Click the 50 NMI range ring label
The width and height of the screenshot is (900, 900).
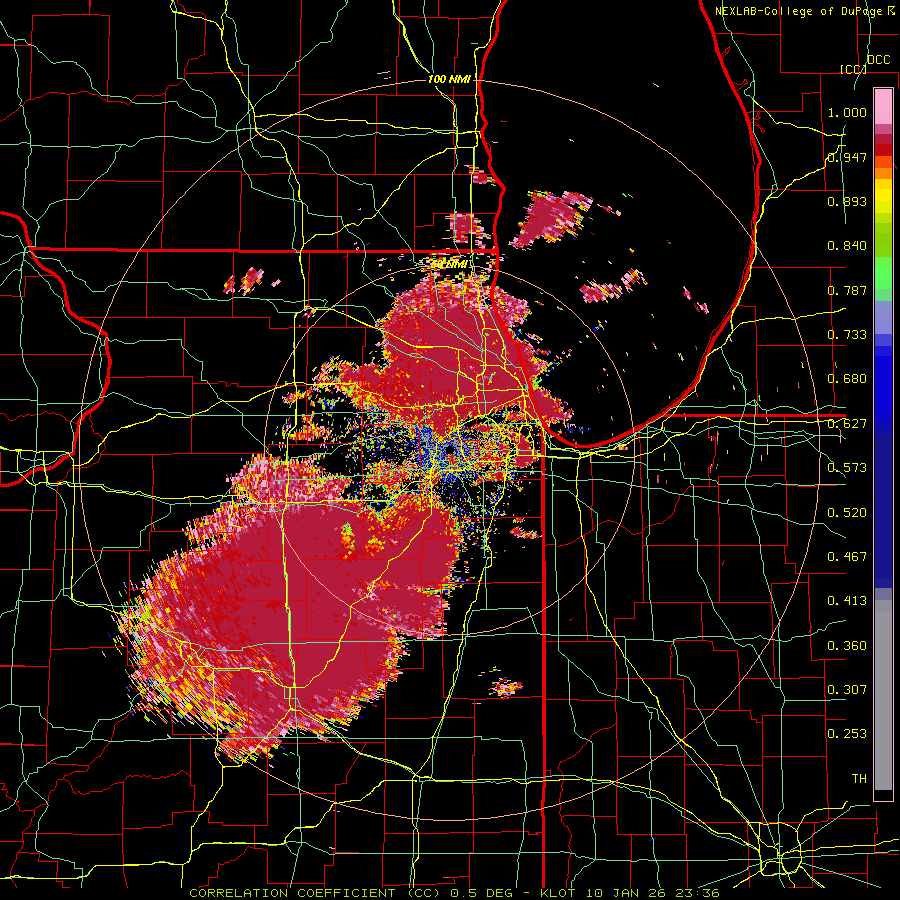click(x=449, y=265)
